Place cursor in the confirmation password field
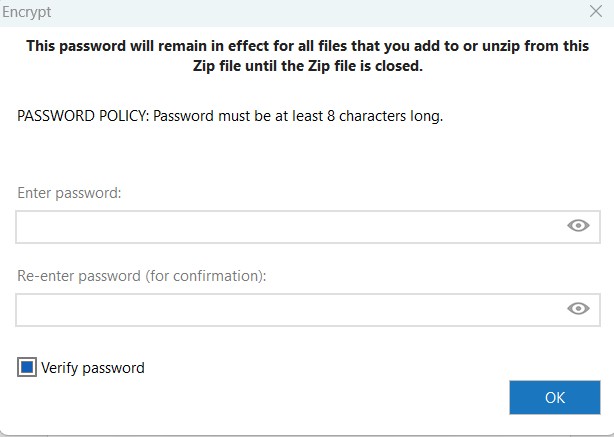 click(290, 310)
